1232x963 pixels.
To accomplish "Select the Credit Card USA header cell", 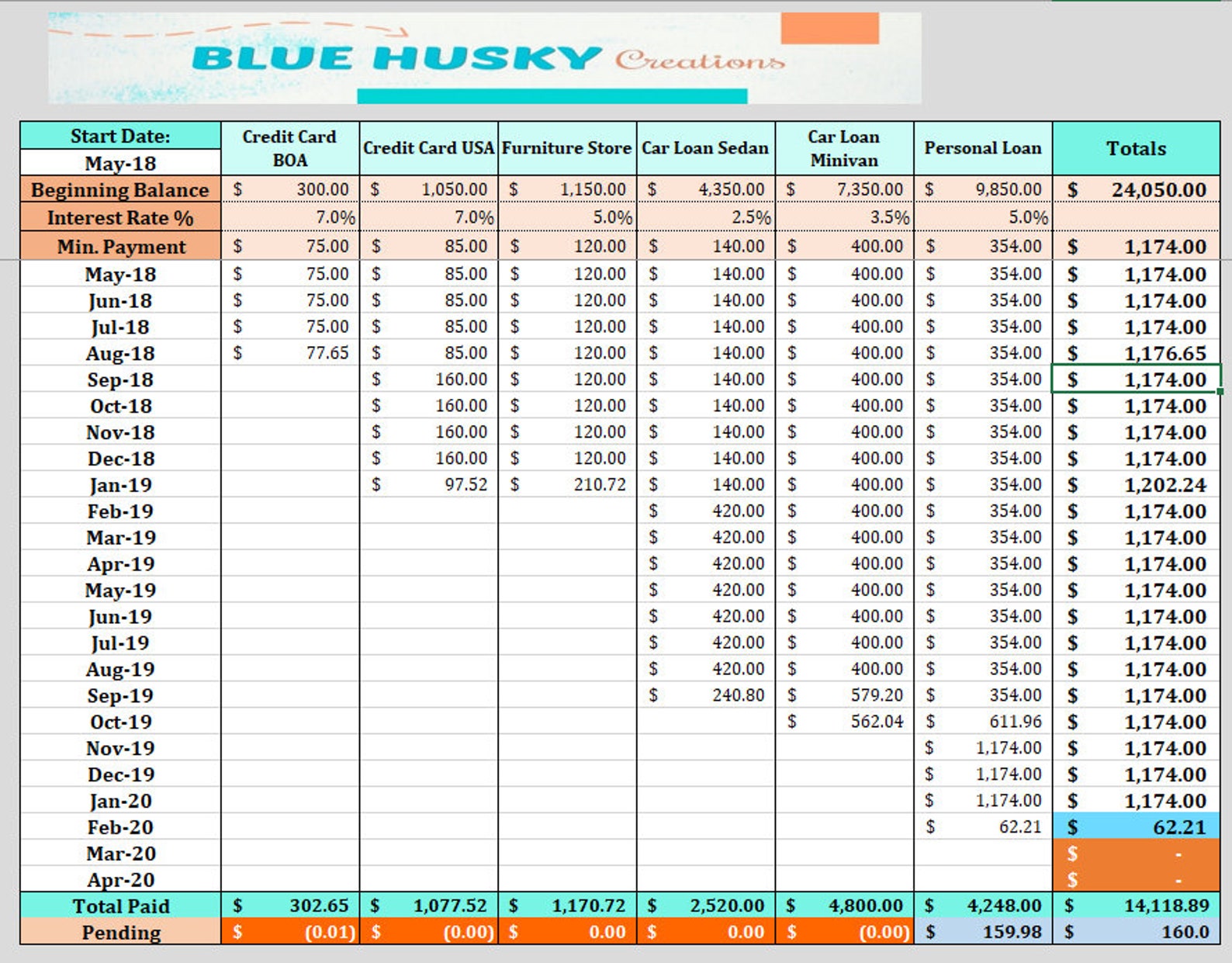I will tap(428, 148).
